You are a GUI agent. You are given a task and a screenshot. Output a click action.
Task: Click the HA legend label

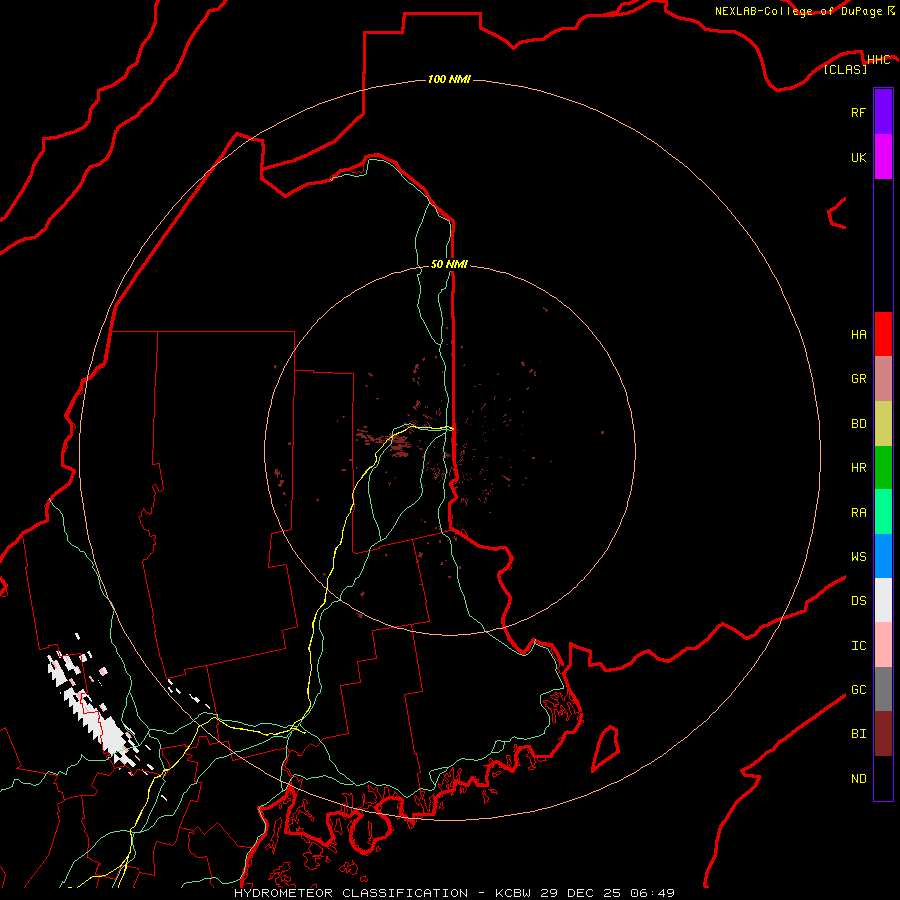tap(858, 334)
